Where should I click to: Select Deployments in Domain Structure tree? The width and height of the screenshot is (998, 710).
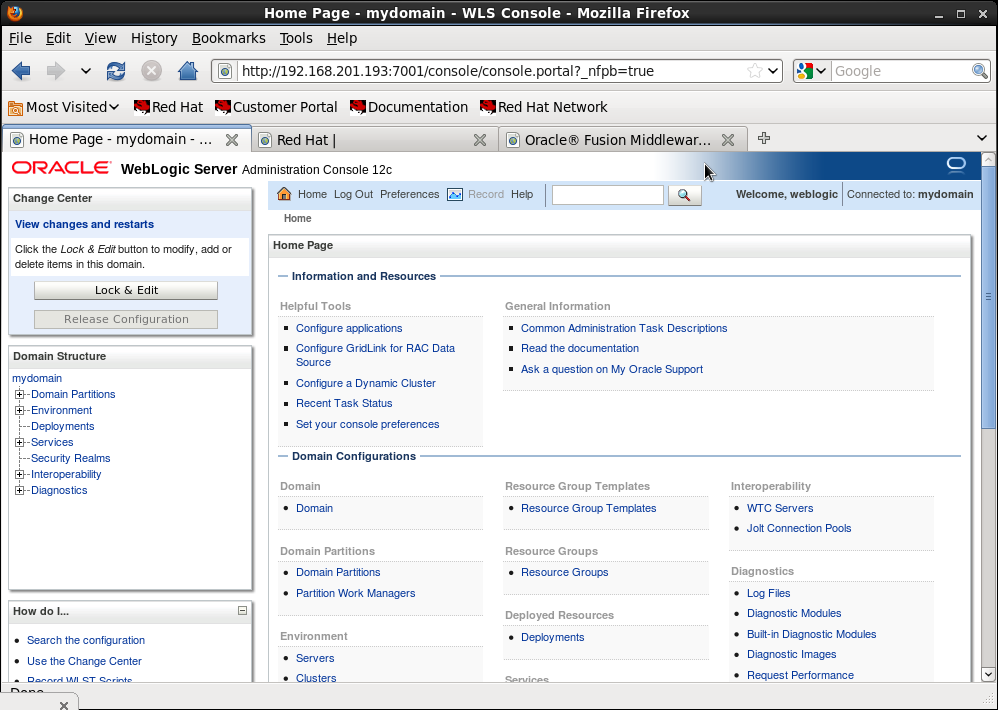point(62,426)
